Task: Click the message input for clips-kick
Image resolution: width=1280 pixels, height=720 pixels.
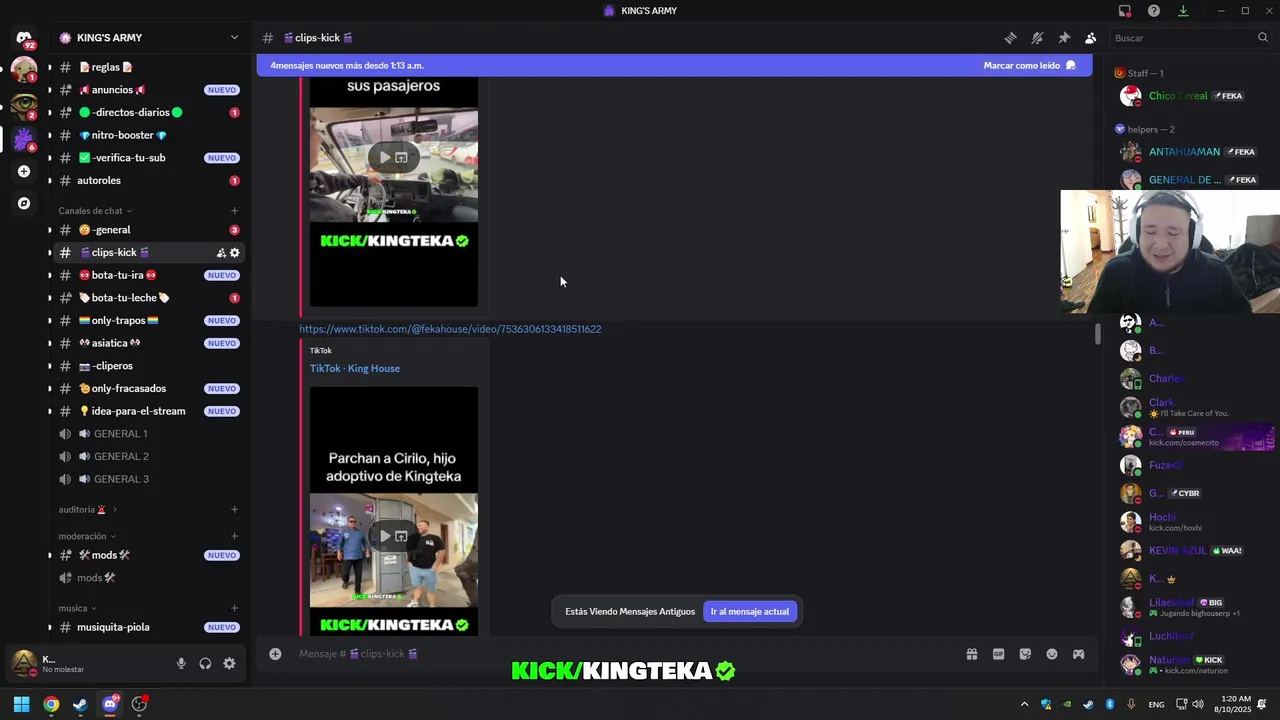Action: [620, 654]
